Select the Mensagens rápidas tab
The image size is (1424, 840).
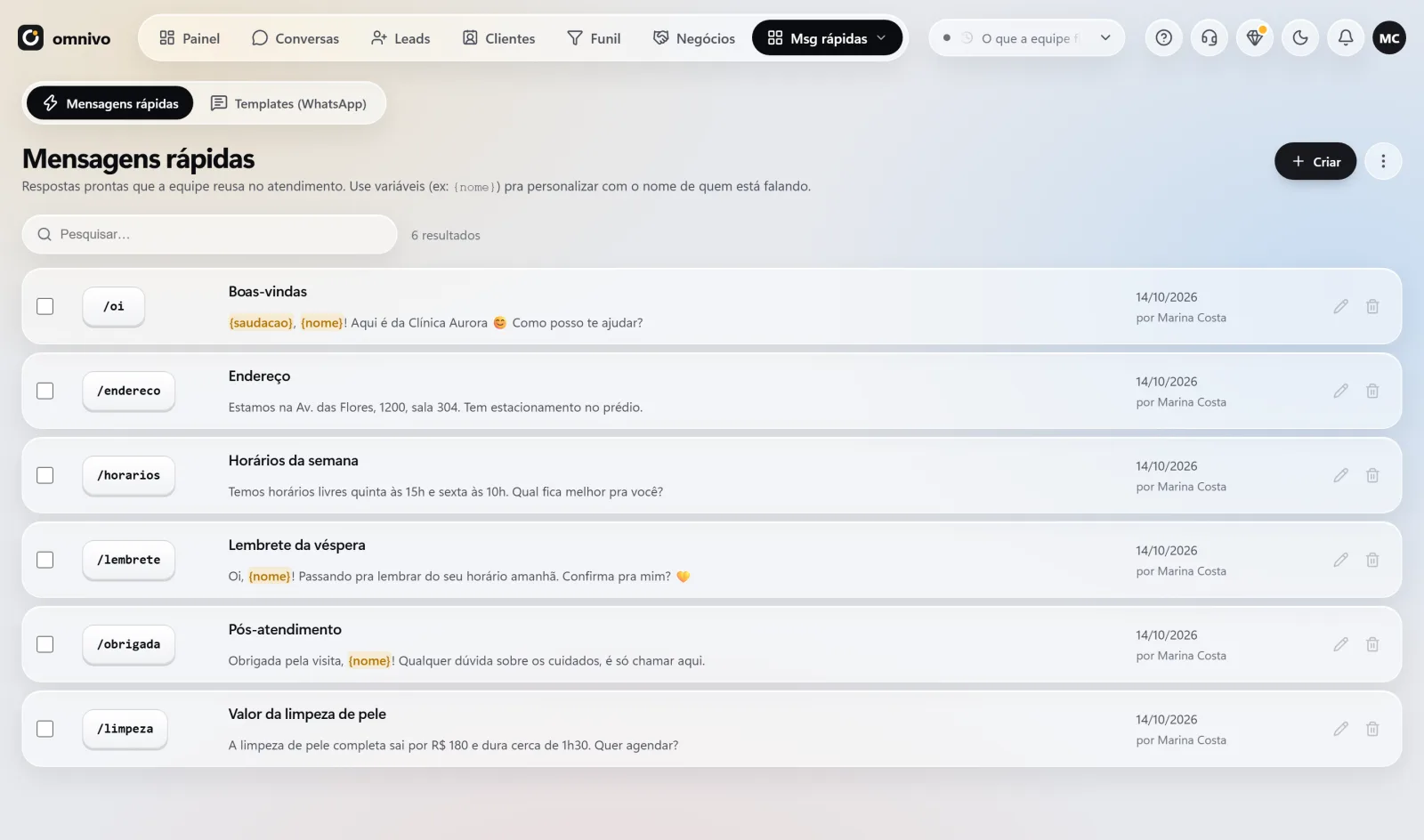pyautogui.click(x=110, y=103)
